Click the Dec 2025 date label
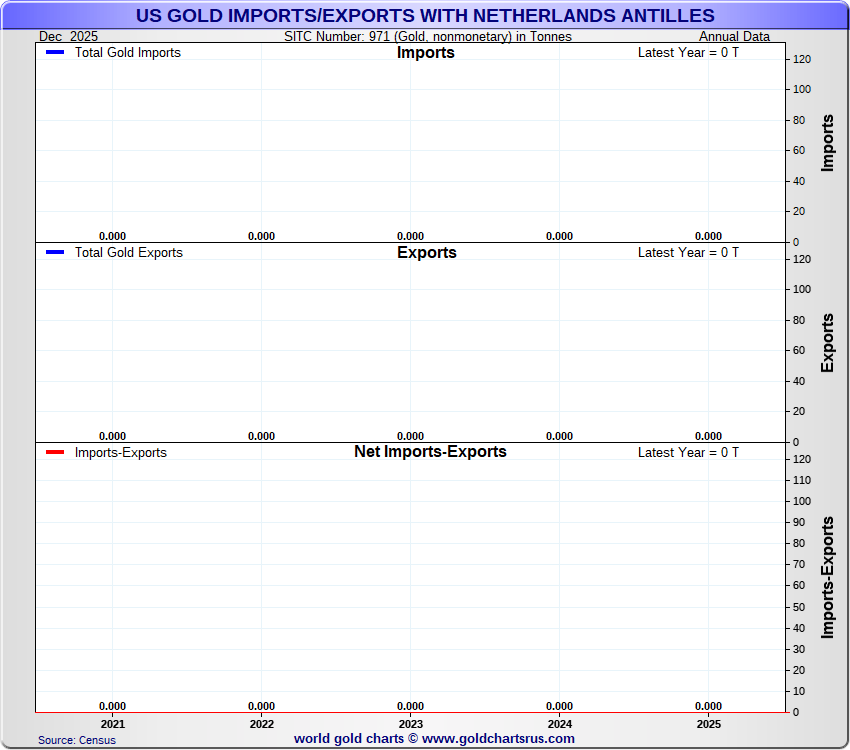Viewport: 850px width, 750px height. (x=68, y=37)
